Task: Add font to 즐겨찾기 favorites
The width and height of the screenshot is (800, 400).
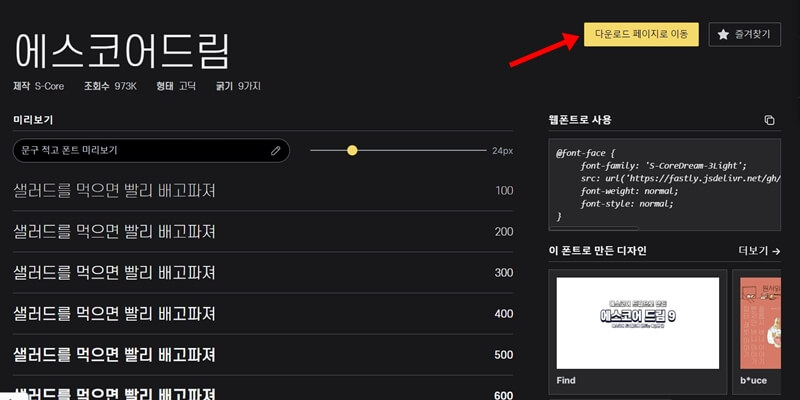Action: [744, 34]
